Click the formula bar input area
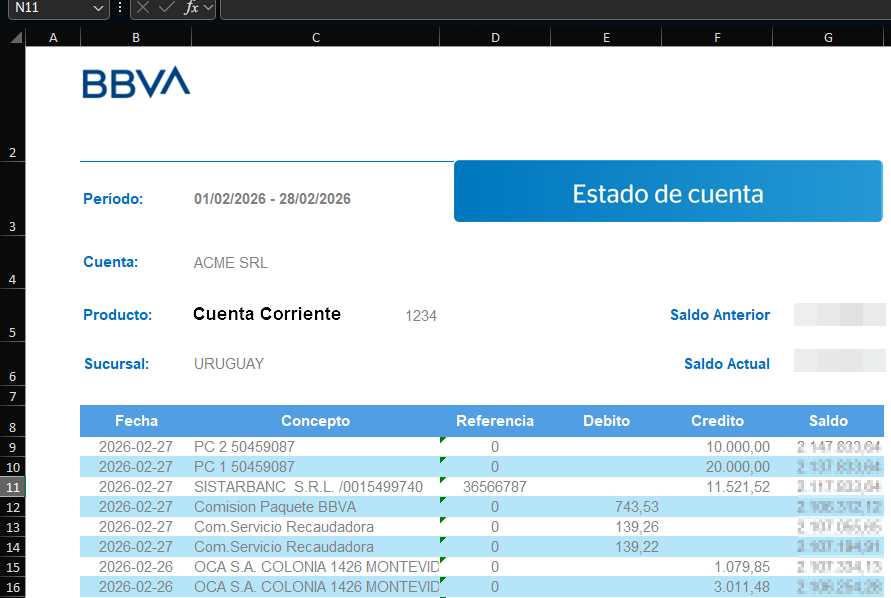This screenshot has width=891, height=598. click(x=555, y=9)
